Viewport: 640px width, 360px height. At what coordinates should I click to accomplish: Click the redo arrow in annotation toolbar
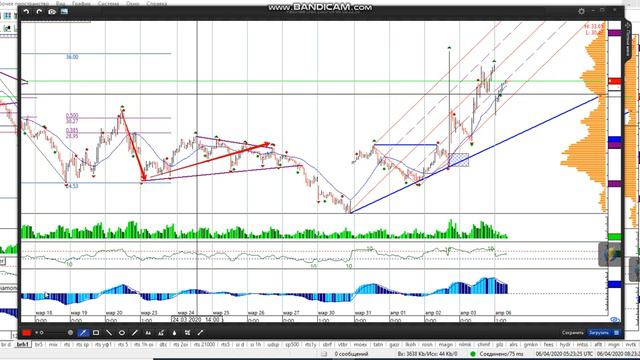pyautogui.click(x=39, y=12)
